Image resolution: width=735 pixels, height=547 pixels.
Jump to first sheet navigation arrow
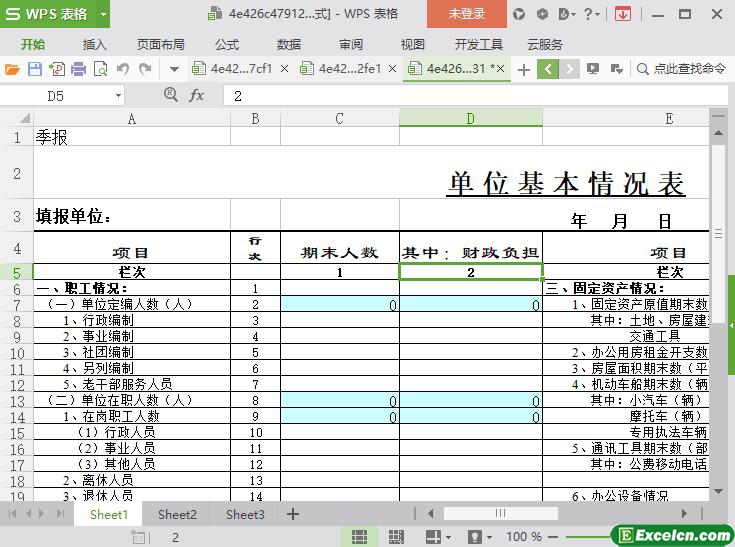pyautogui.click(x=12, y=514)
